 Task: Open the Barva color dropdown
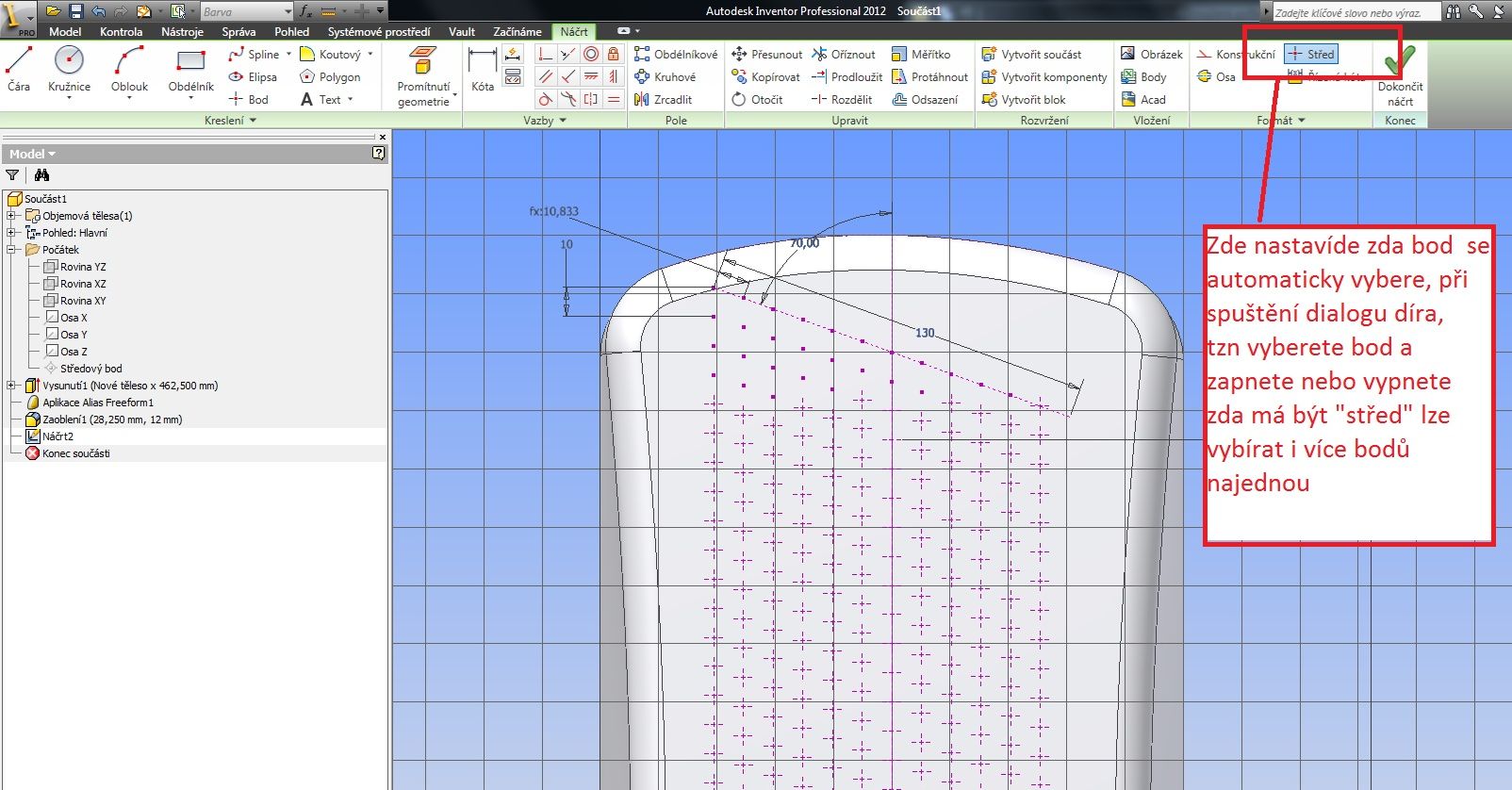coord(288,11)
